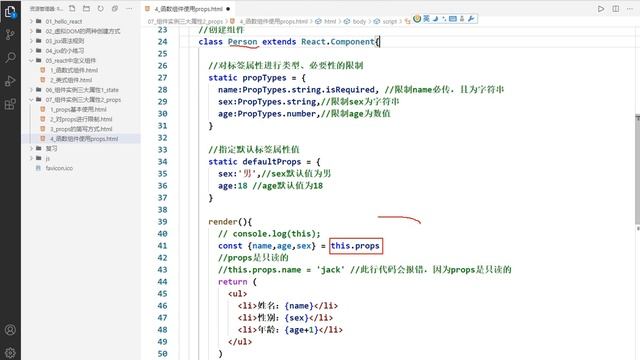The height and width of the screenshot is (360, 640).
Task: Open IME settings wrench icon
Action: tap(471, 18)
